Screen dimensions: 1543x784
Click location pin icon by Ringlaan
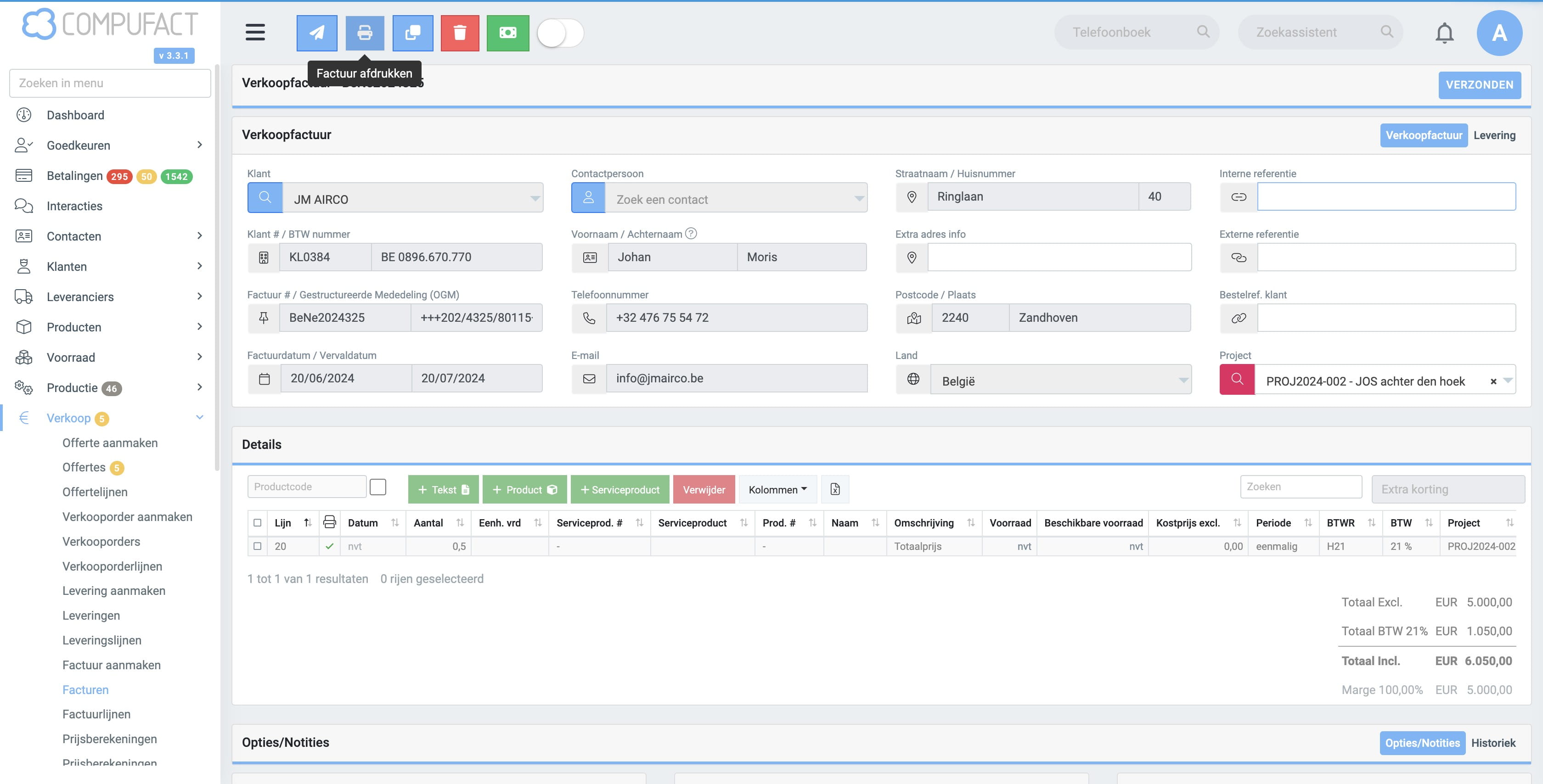[x=912, y=197]
